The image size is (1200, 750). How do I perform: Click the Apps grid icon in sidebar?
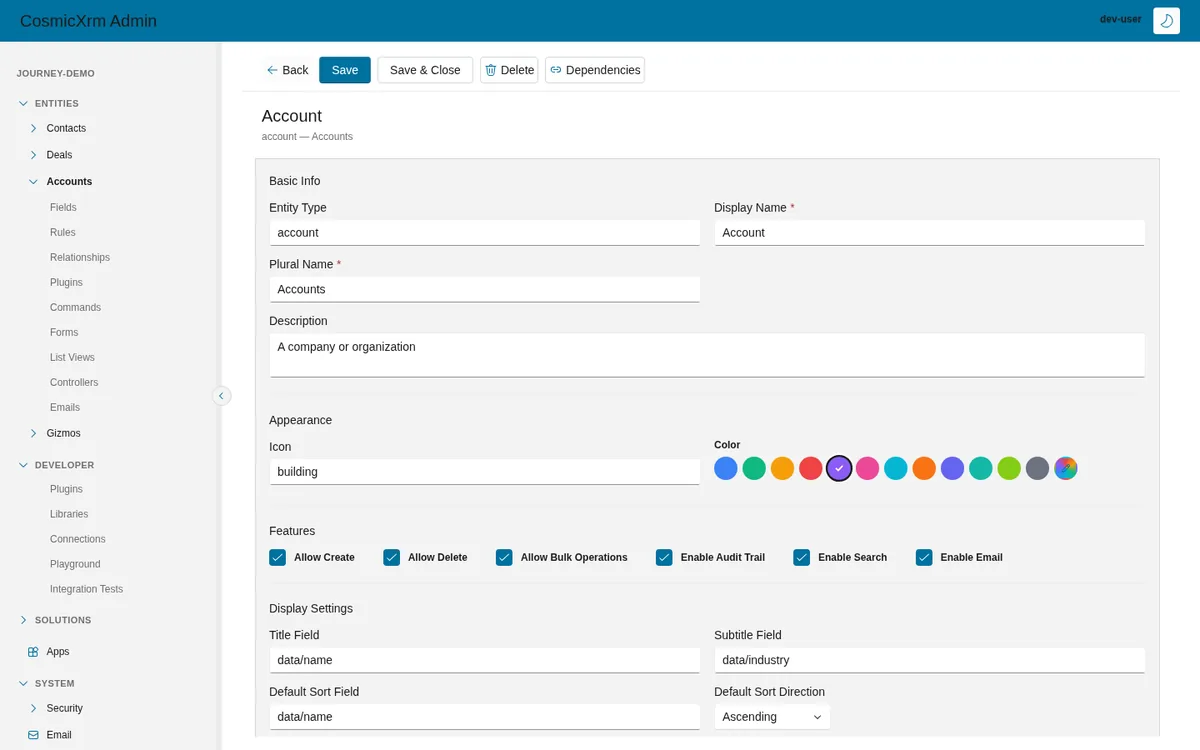(x=33, y=652)
